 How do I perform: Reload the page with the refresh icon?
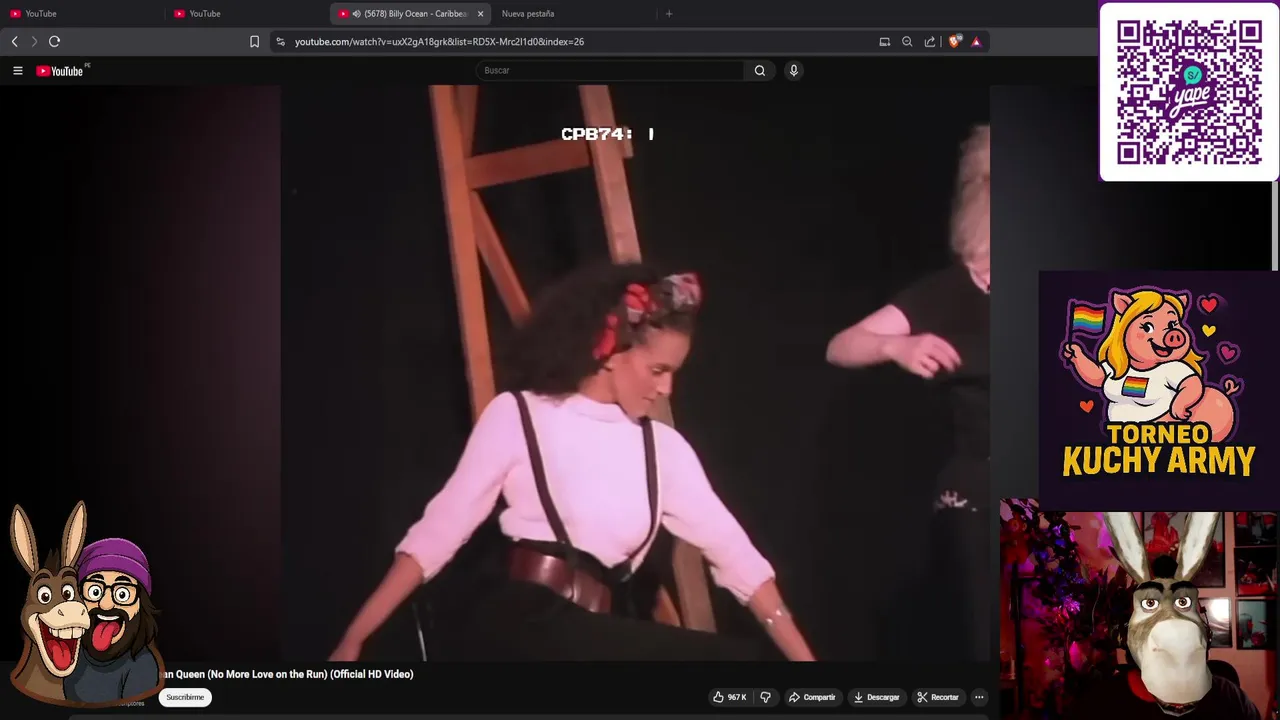coord(54,41)
